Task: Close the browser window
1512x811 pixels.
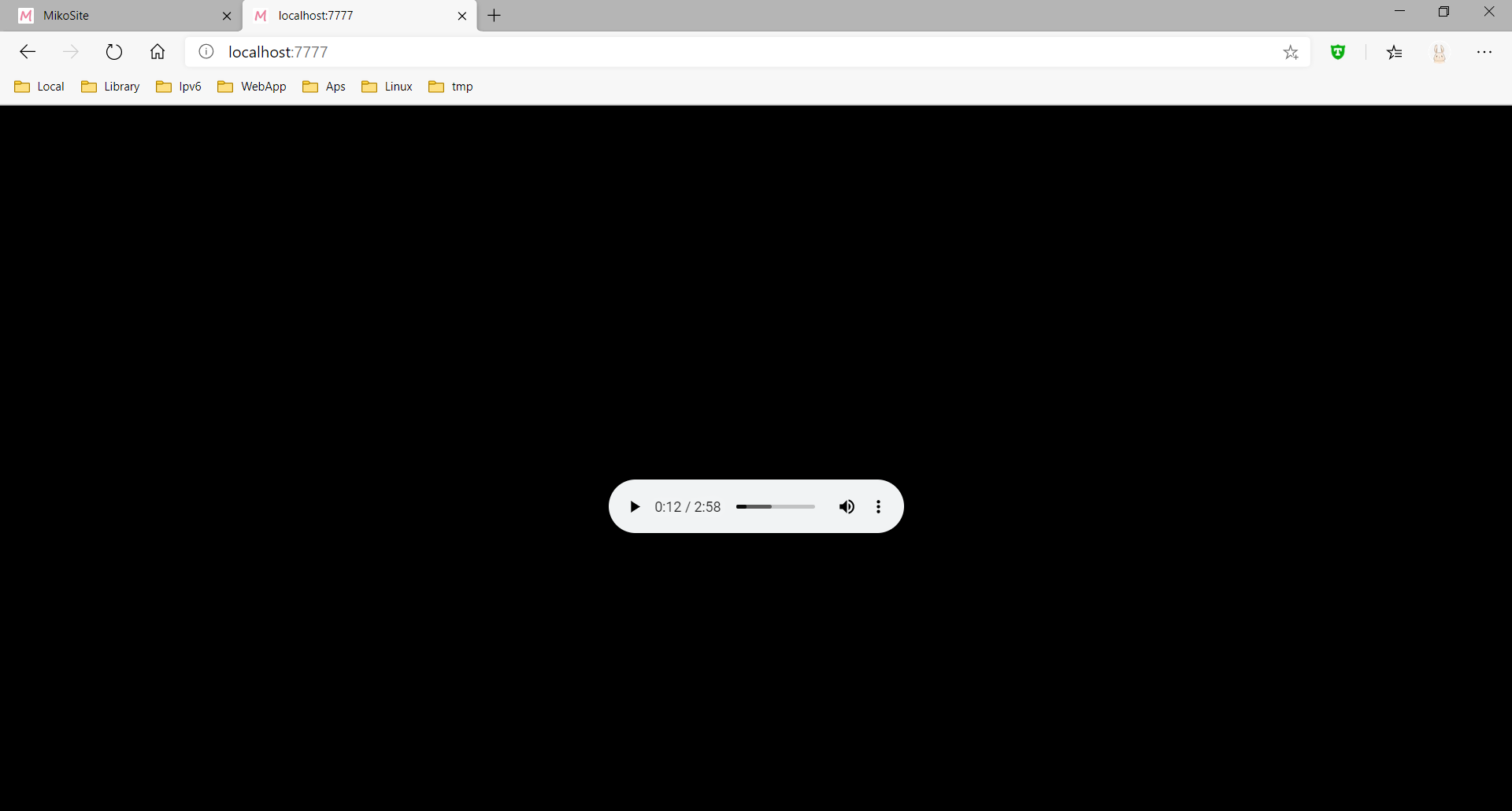Action: tap(1489, 12)
